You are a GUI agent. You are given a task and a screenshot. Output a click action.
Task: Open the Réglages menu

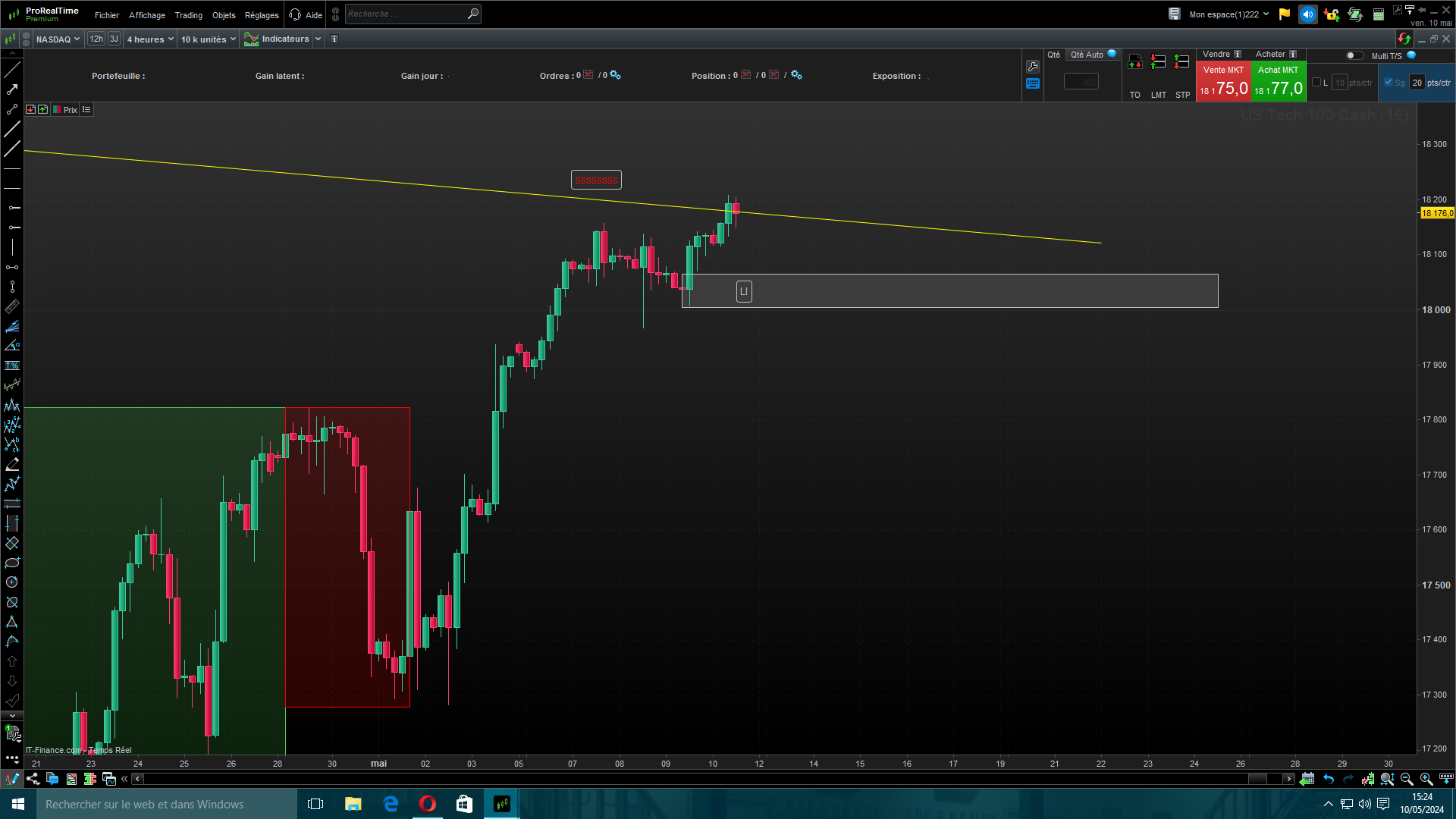pos(262,15)
